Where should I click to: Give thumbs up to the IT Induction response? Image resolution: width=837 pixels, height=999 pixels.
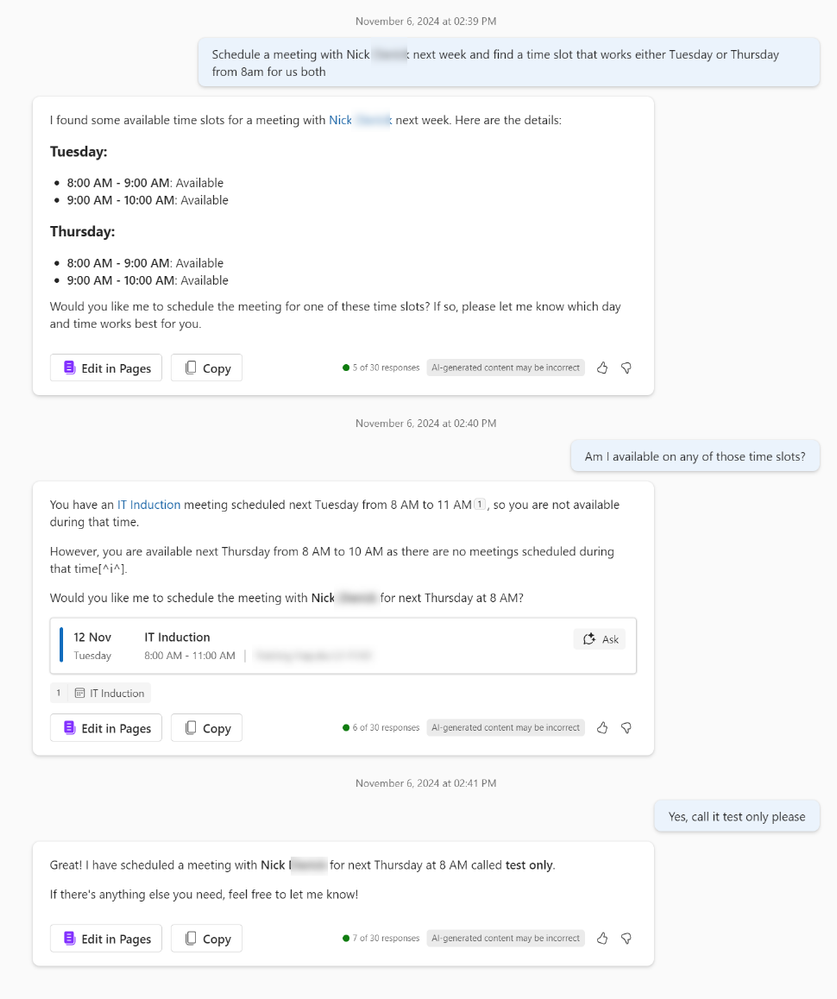click(602, 728)
